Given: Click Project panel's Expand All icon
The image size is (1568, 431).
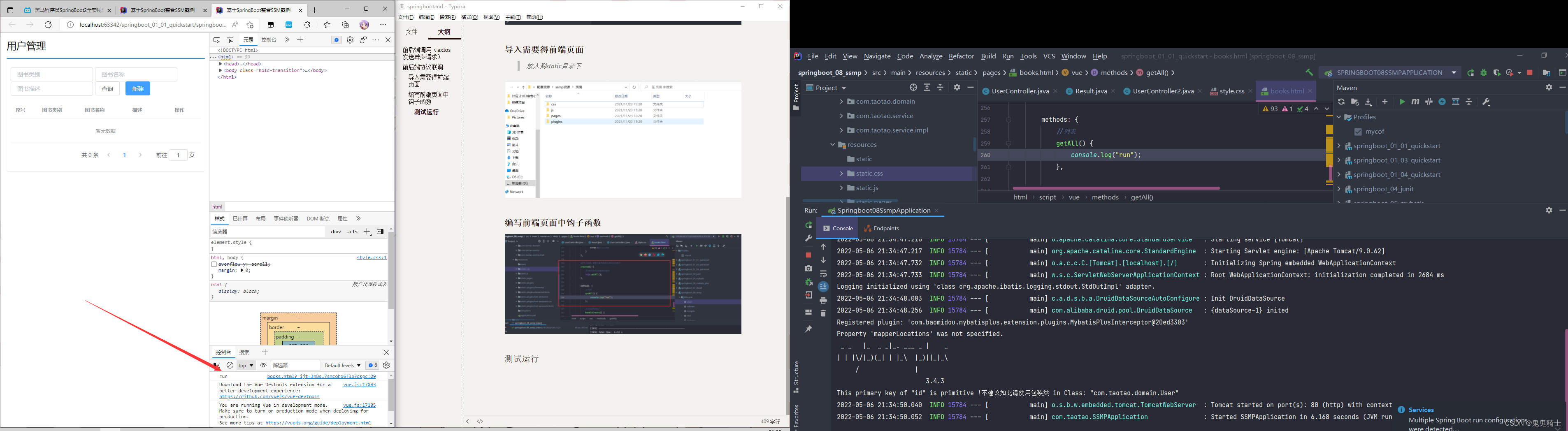Looking at the screenshot, I should tap(927, 88).
